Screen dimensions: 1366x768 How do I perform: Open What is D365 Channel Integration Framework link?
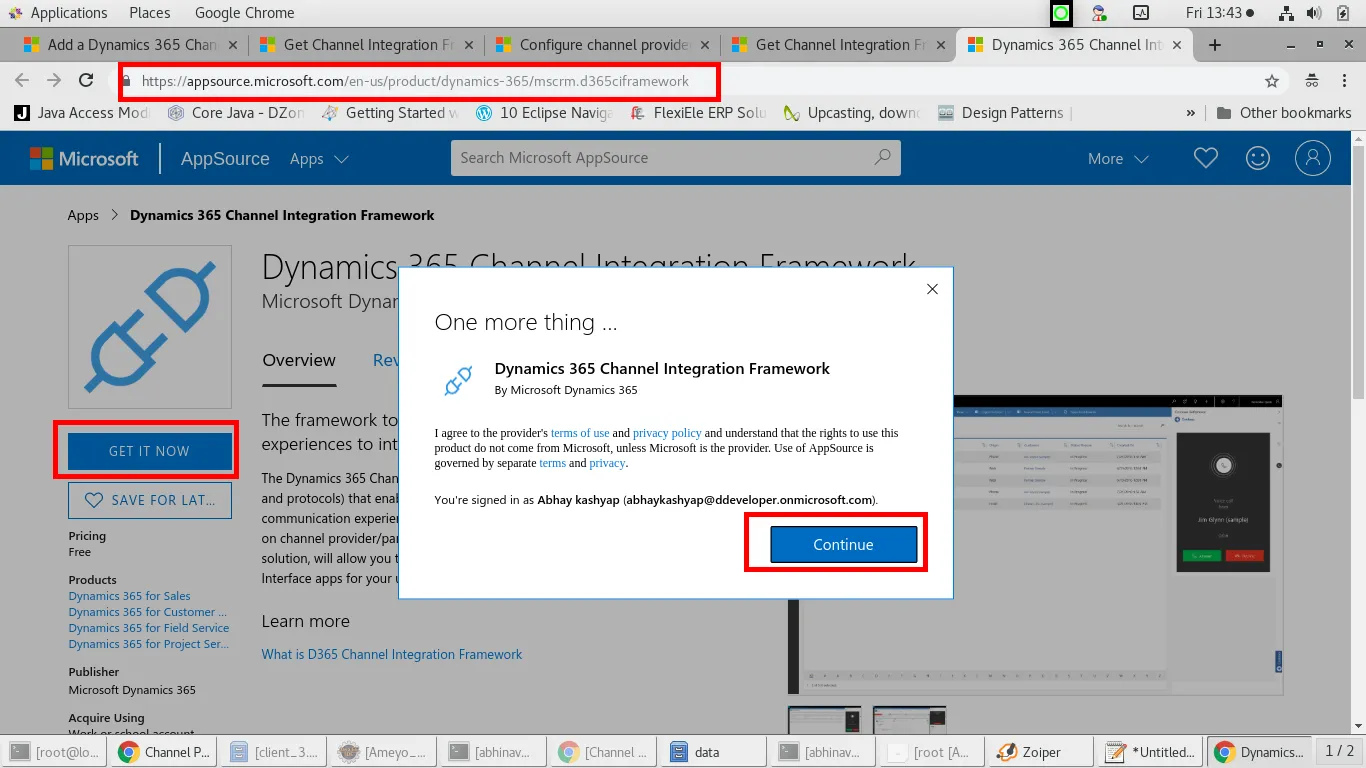coord(392,654)
